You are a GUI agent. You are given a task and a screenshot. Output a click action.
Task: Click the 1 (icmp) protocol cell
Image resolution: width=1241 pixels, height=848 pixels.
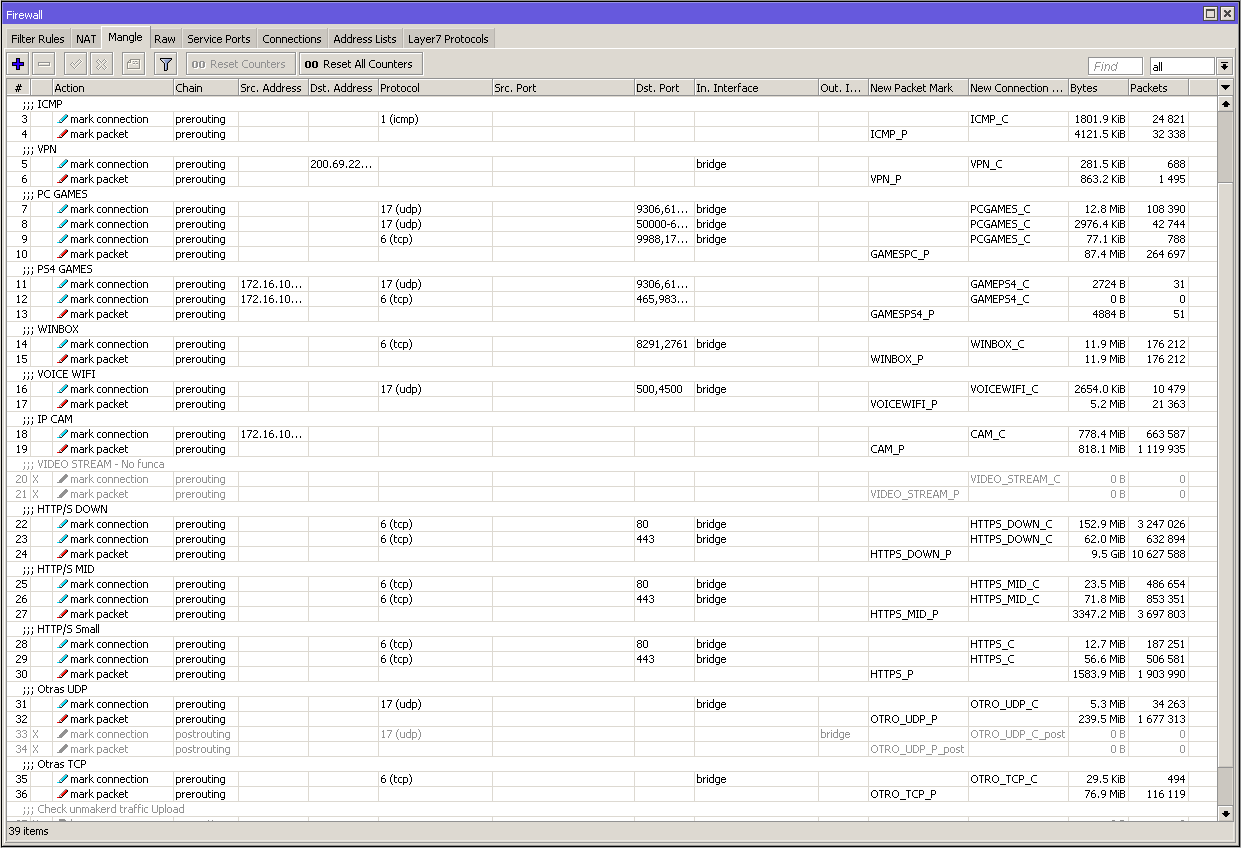click(435, 119)
